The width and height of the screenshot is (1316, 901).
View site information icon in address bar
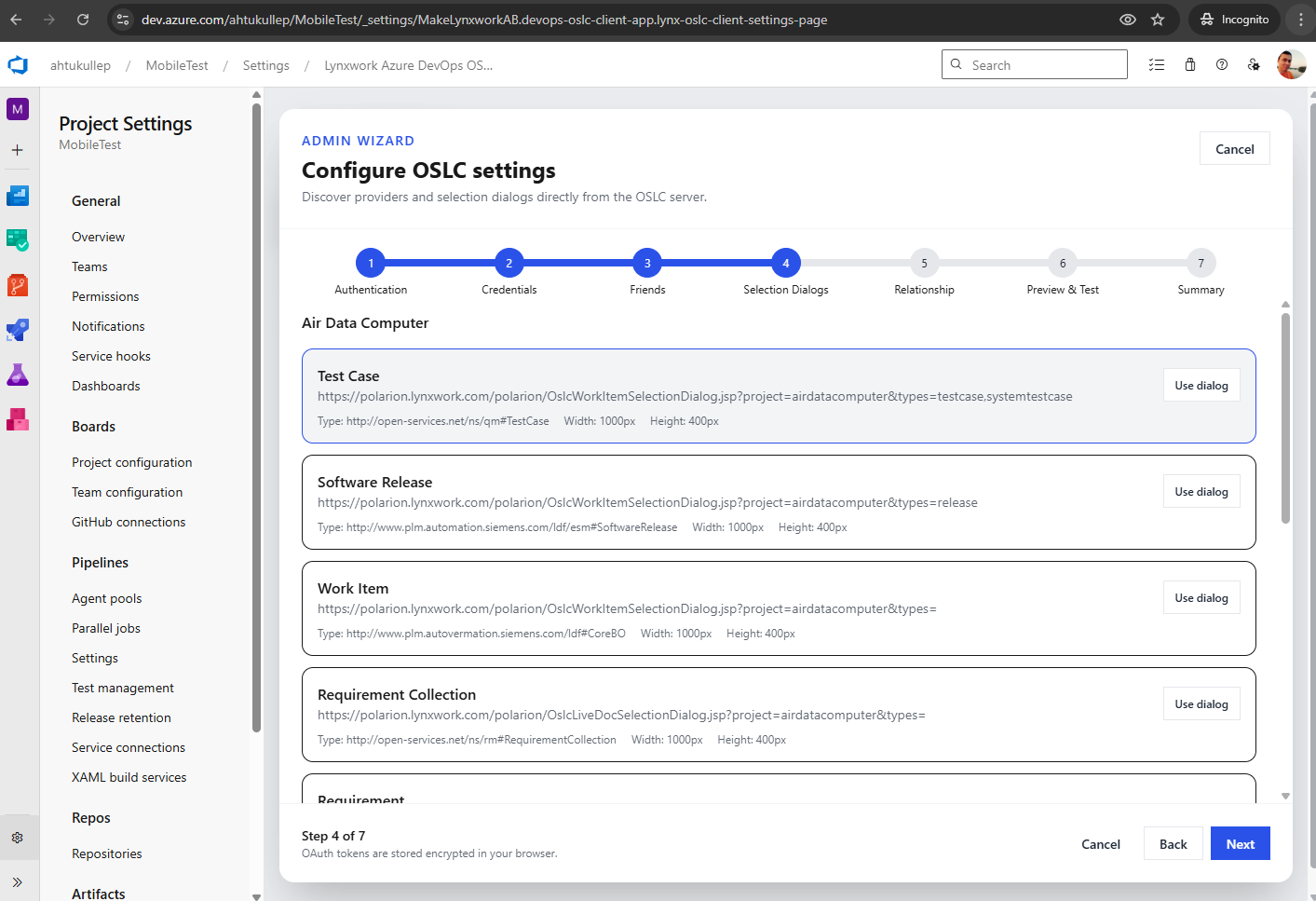[123, 20]
